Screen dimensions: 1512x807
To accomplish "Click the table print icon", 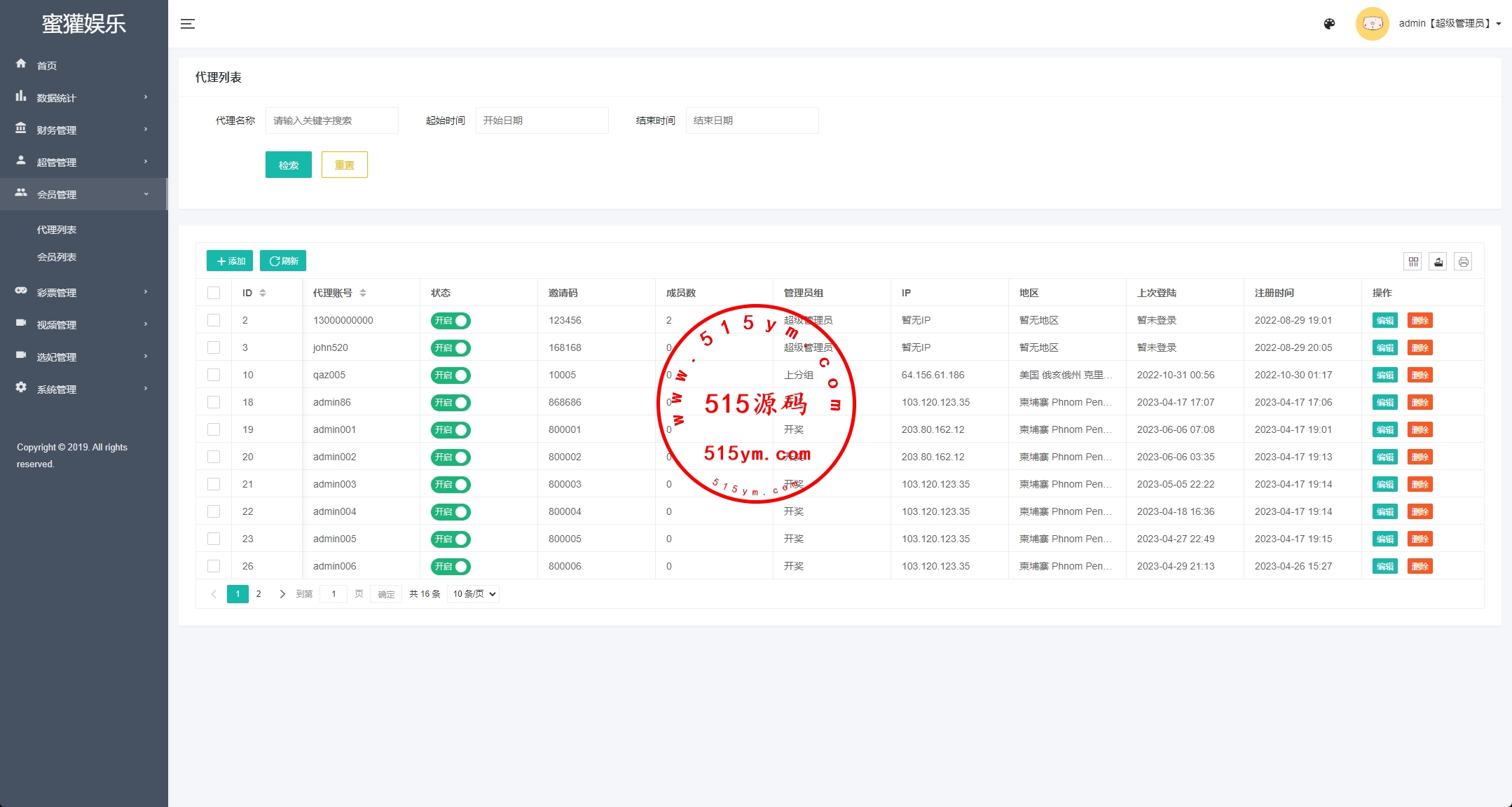I will pos(1463,261).
